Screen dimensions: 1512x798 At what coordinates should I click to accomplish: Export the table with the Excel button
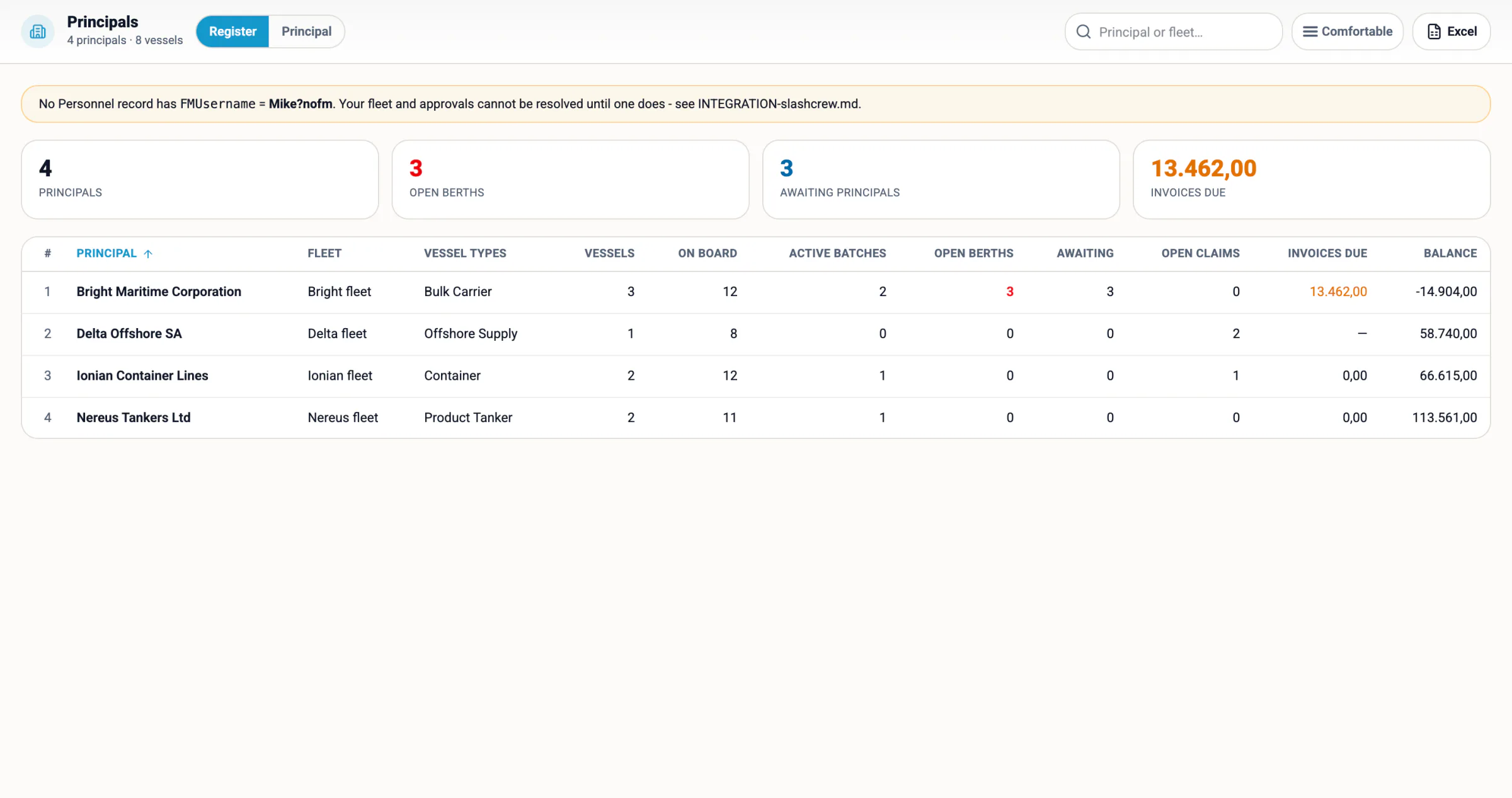click(x=1451, y=31)
